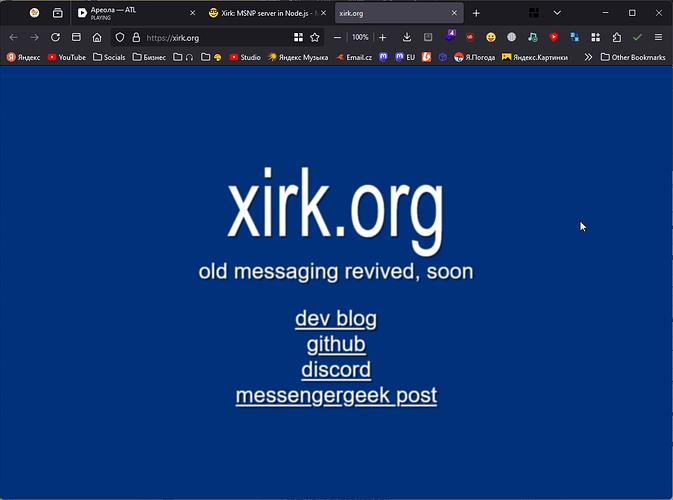Screen dimensions: 673x500
Task: Expand the hidden bookmarks overflow chevron
Action: click(x=588, y=57)
